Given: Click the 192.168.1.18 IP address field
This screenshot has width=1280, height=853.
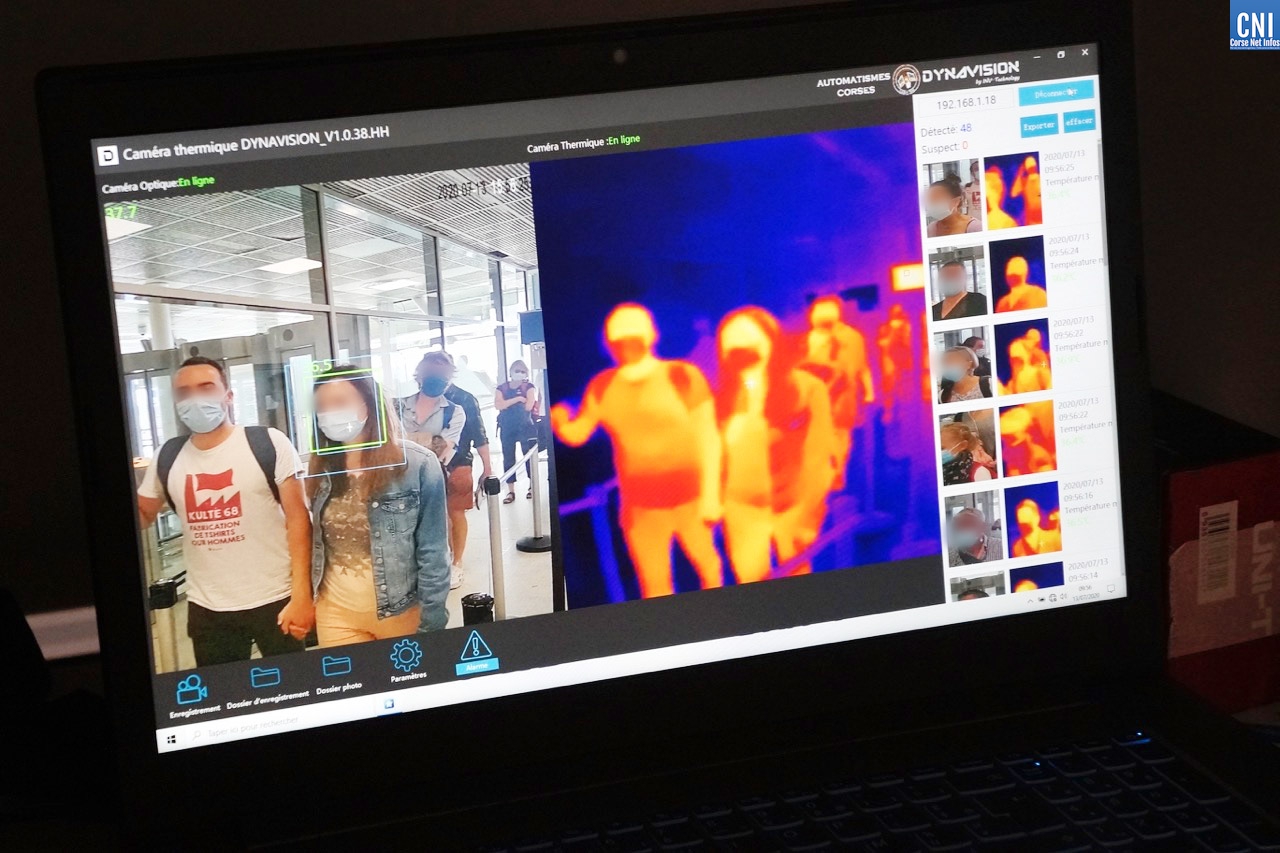Looking at the screenshot, I should pos(967,102).
